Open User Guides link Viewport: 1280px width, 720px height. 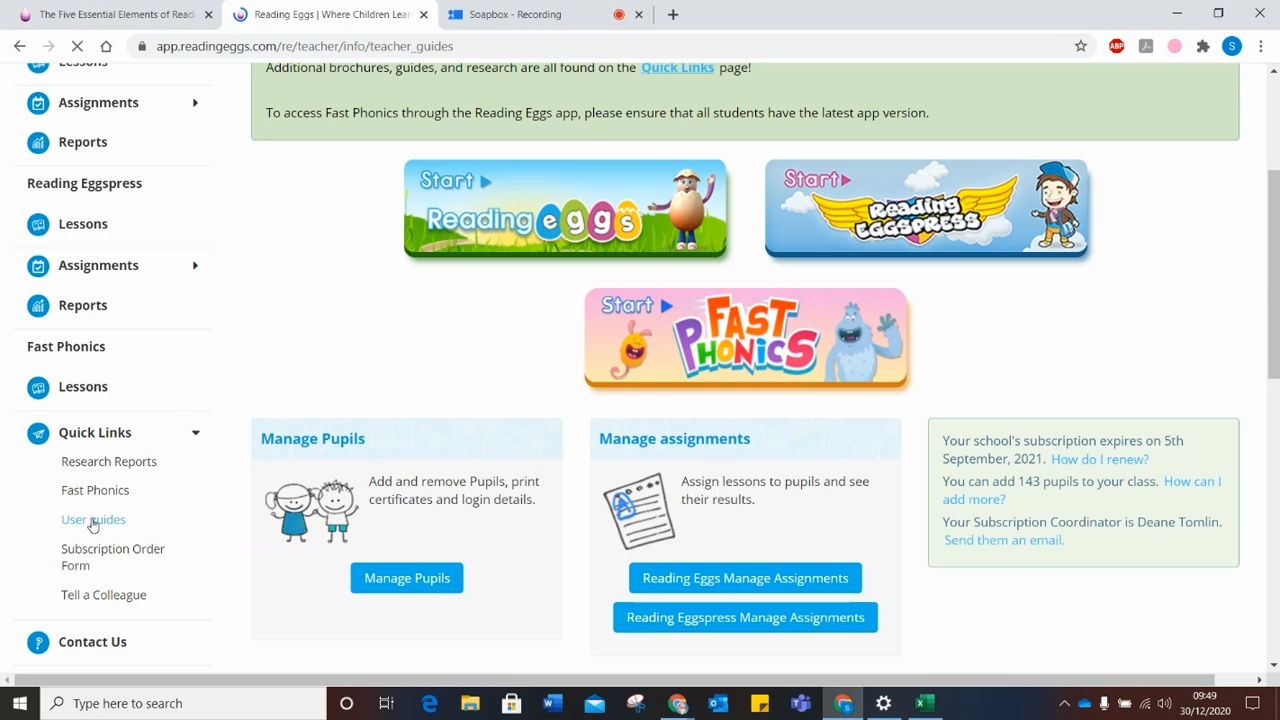[93, 520]
